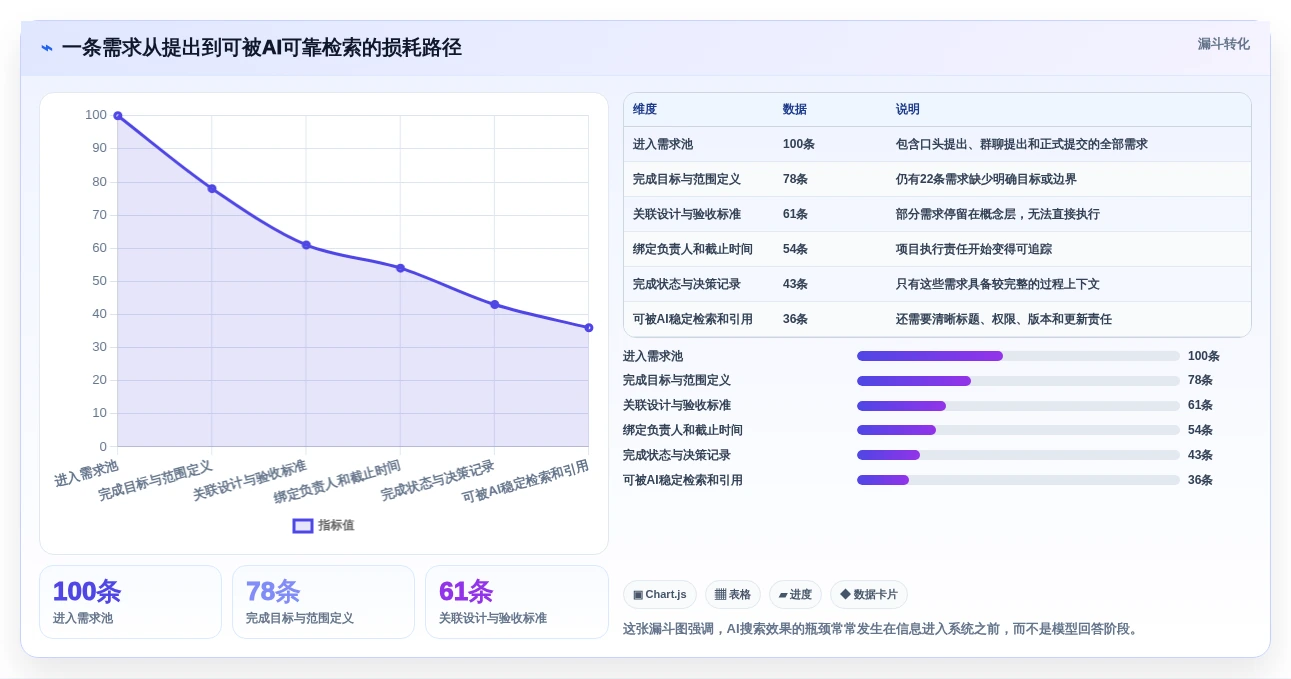The width and height of the screenshot is (1291, 679).
Task: Click the 43条 value in the table
Action: point(795,284)
